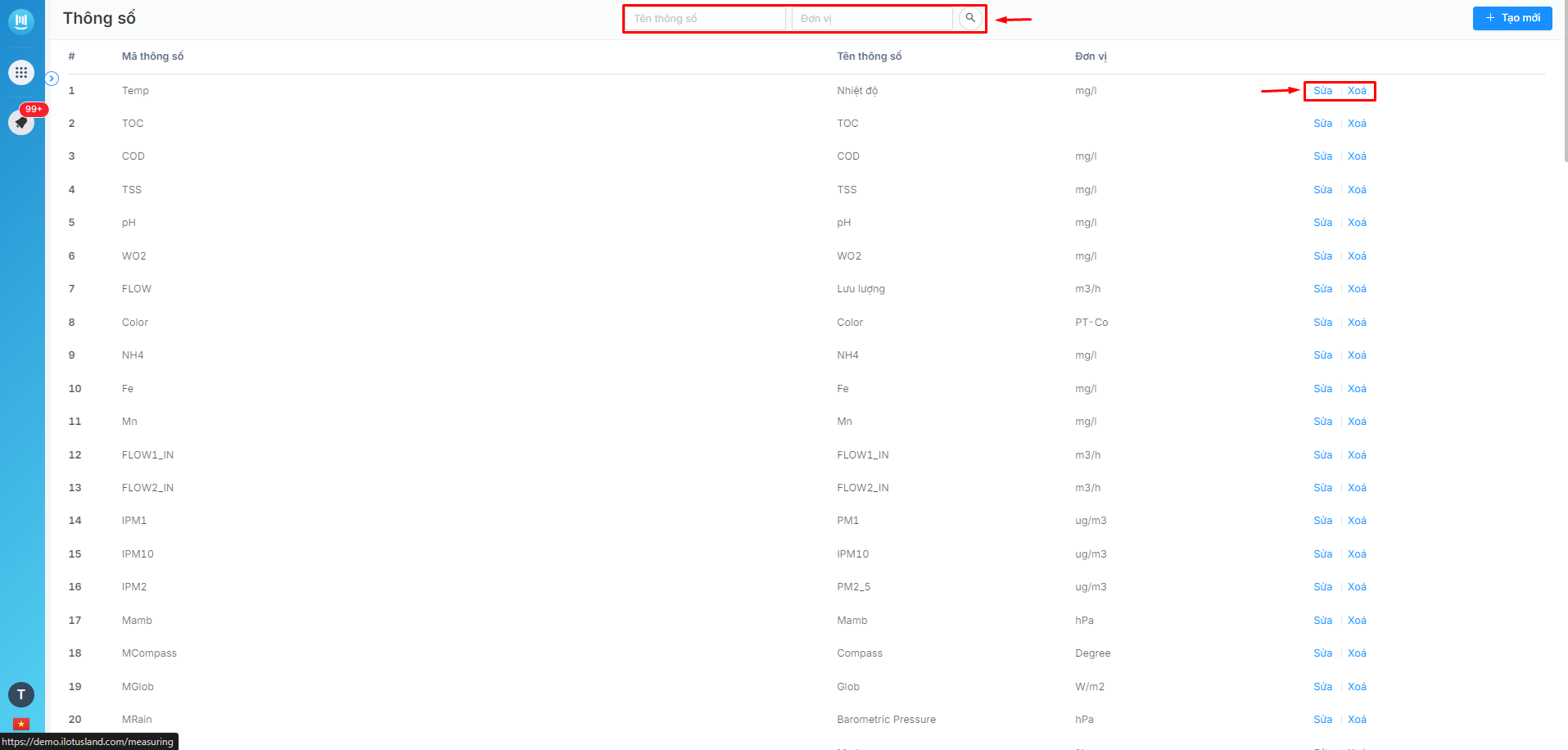The image size is (1568, 750).
Task: Click Sửa for FLOW1_IN row
Action: (x=1322, y=455)
